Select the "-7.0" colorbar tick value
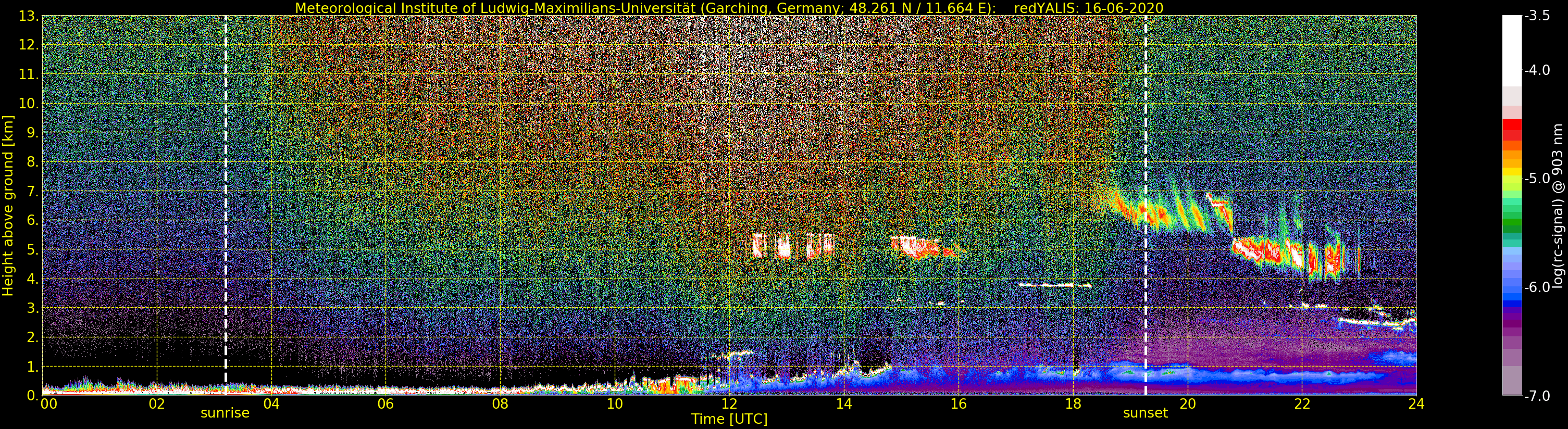1568x429 pixels. (x=1538, y=396)
